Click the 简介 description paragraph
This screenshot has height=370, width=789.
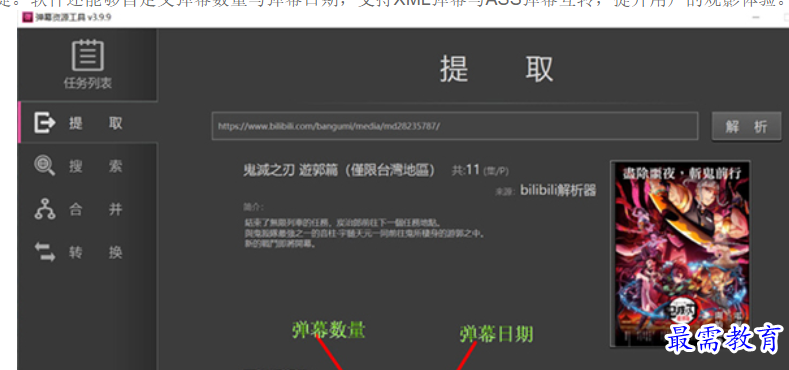point(364,233)
